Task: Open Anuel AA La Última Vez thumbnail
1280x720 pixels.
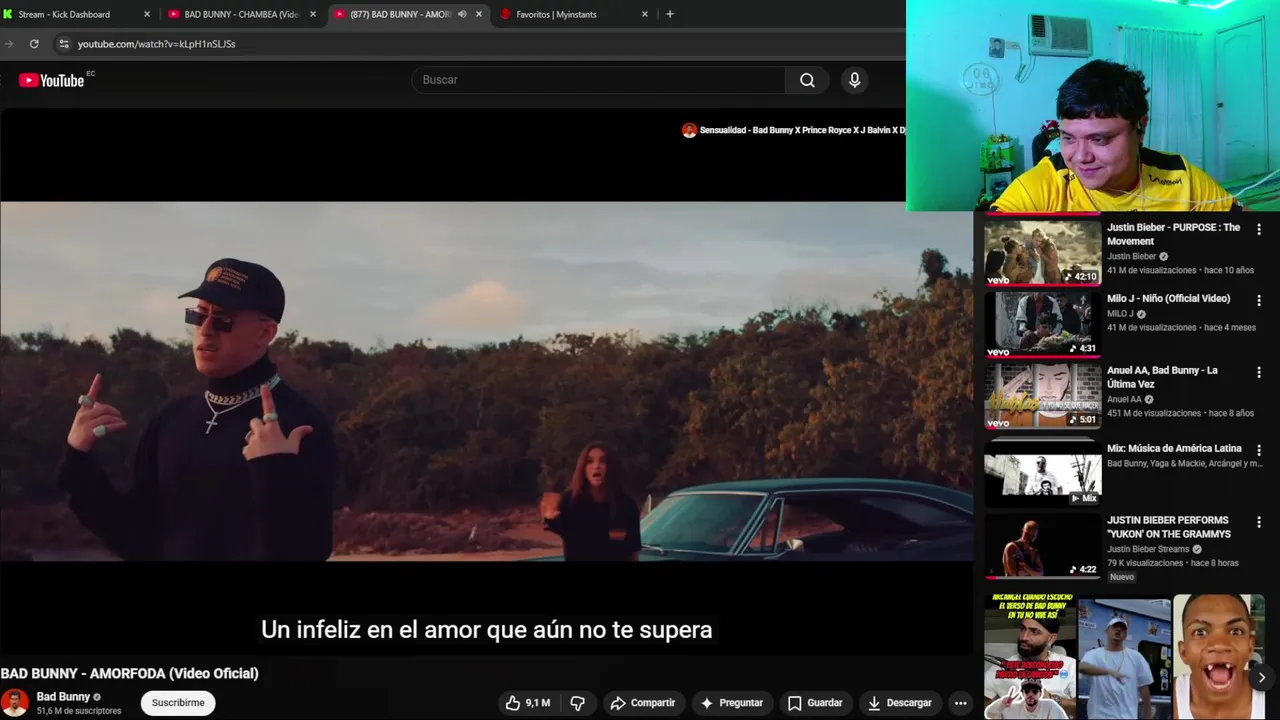Action: pyautogui.click(x=1042, y=396)
